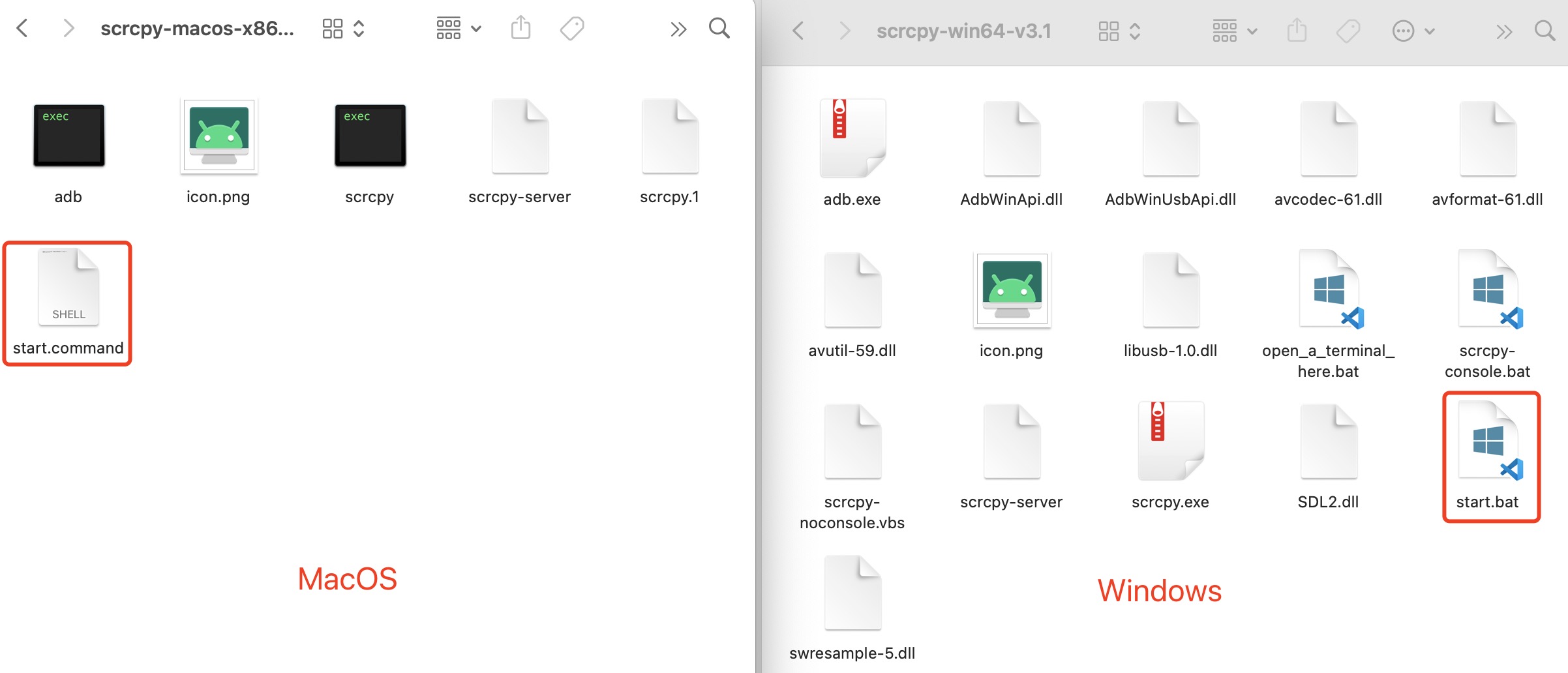Click the tag icon in left Finder toolbar

point(572,29)
